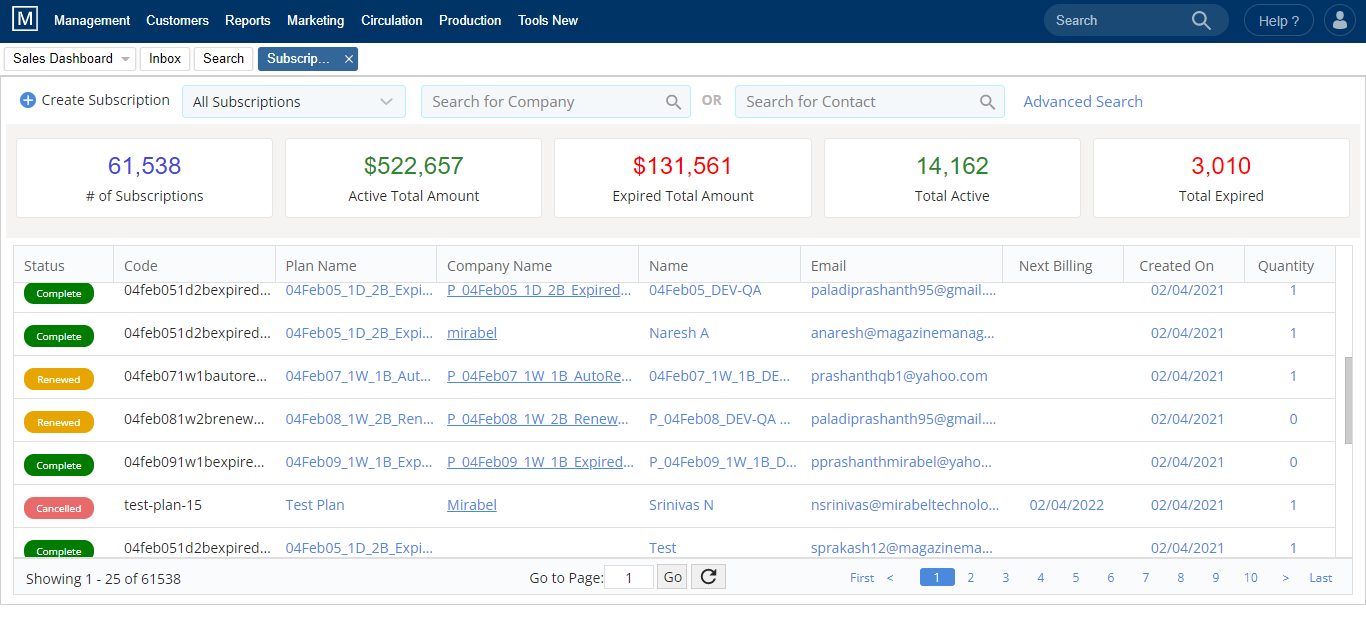This screenshot has height=622, width=1366.
Task: Click the M logo home icon
Action: 26,20
